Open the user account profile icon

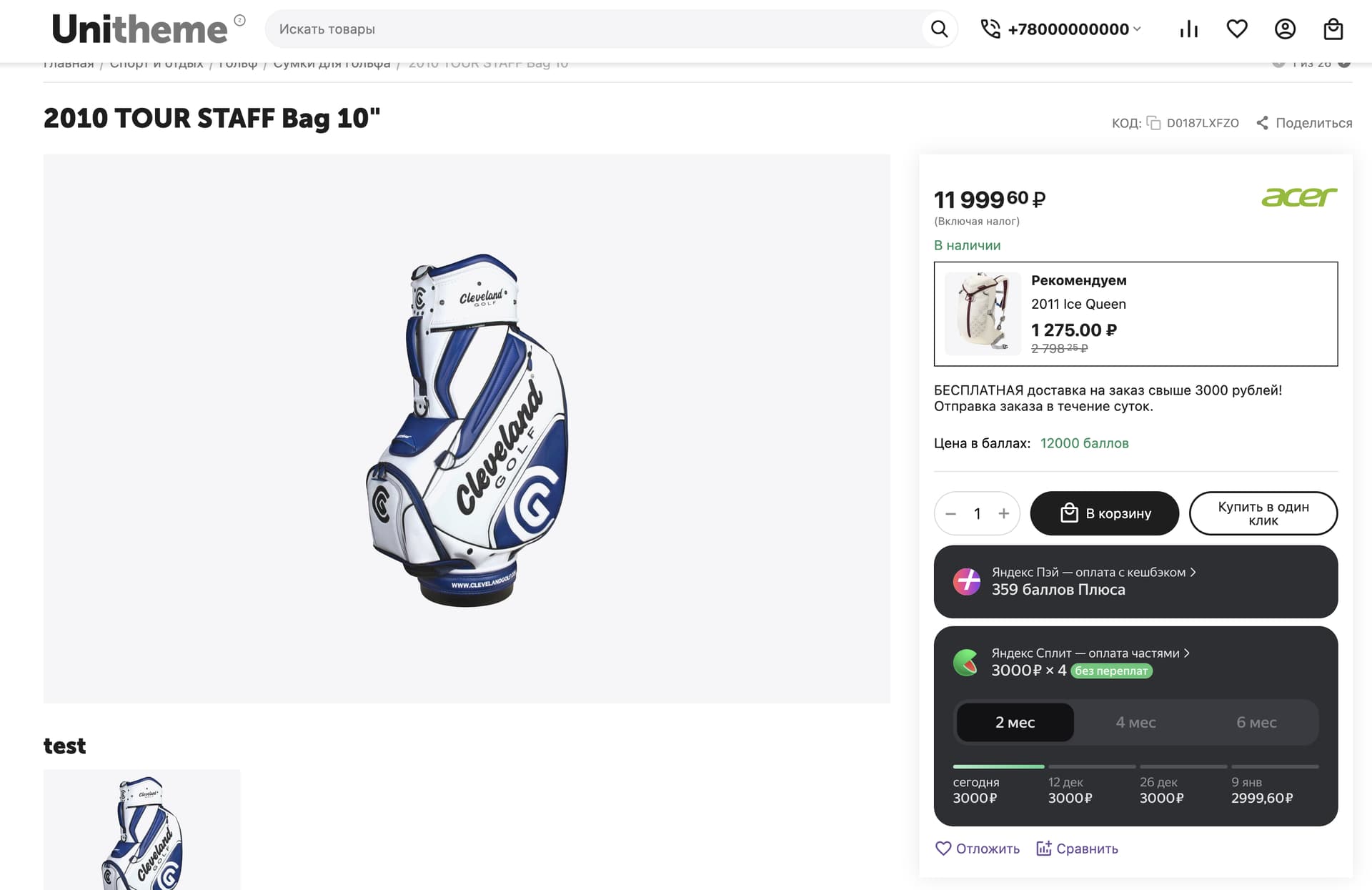pos(1285,29)
